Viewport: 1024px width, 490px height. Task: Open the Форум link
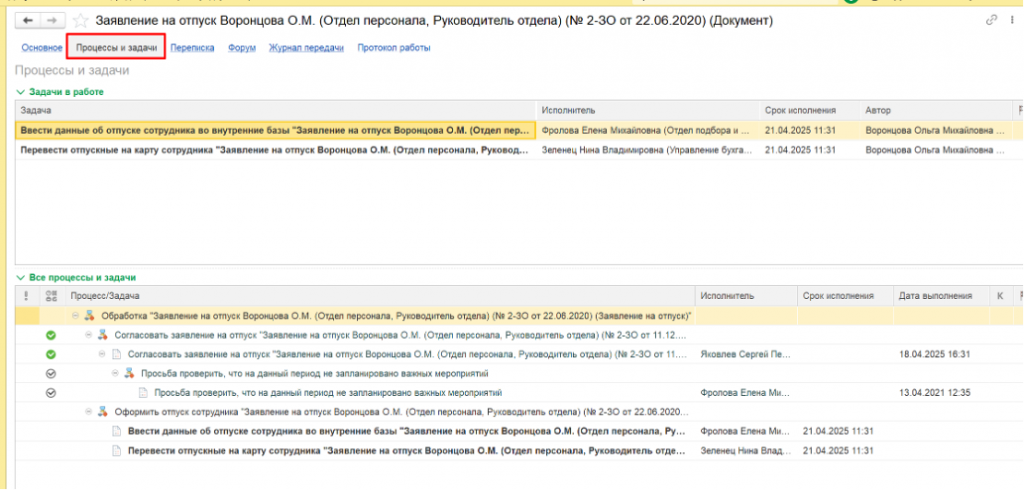click(241, 47)
